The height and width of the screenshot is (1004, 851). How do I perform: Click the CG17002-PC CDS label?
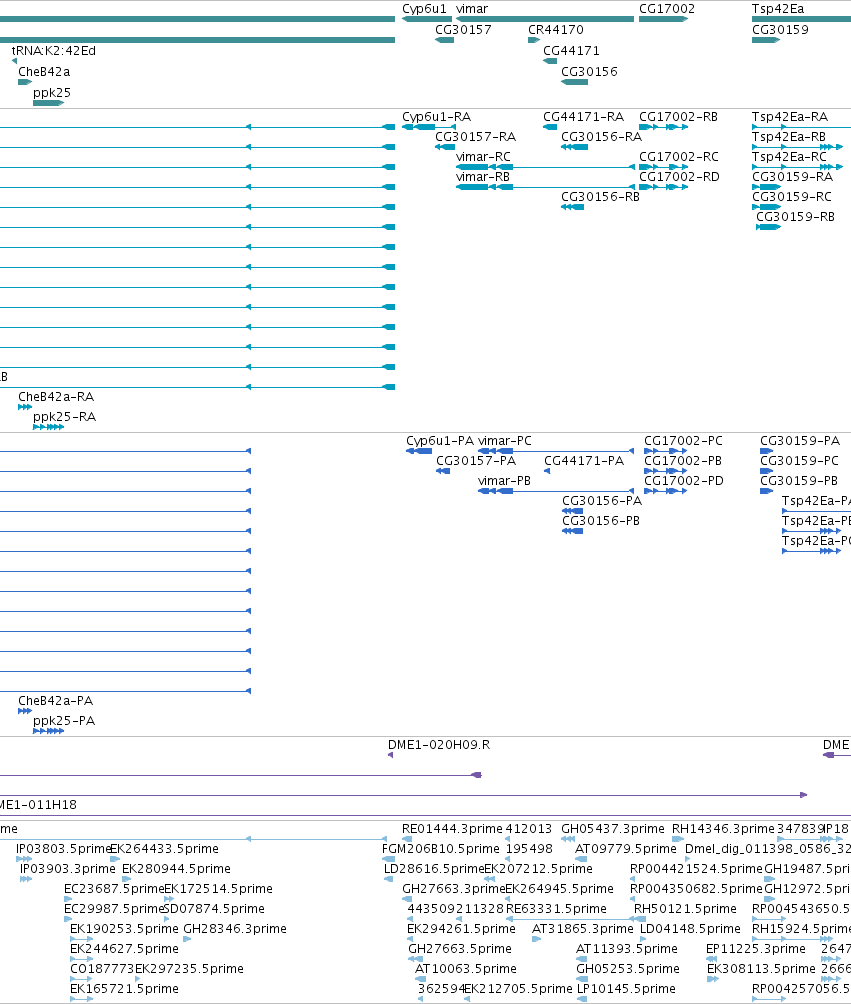pos(683,441)
